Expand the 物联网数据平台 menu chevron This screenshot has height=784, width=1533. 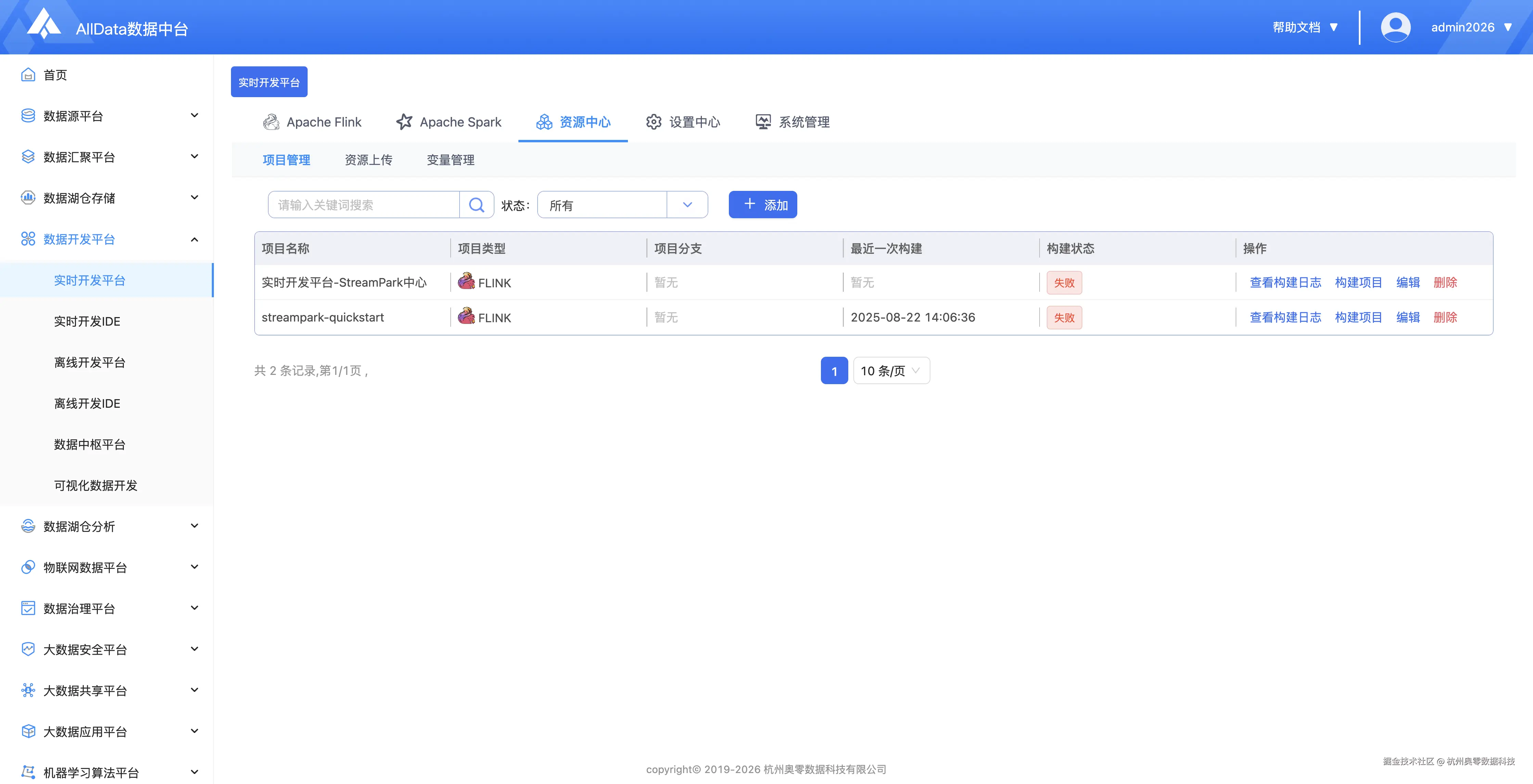point(194,567)
